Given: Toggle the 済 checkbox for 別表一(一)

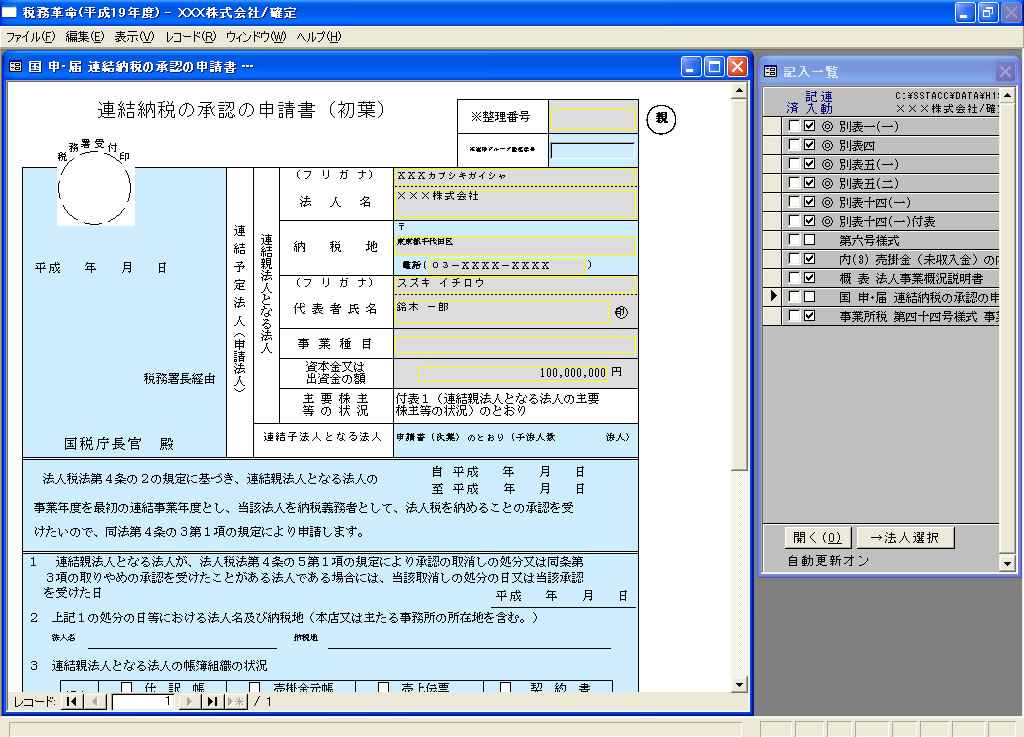Looking at the screenshot, I should tap(794, 126).
